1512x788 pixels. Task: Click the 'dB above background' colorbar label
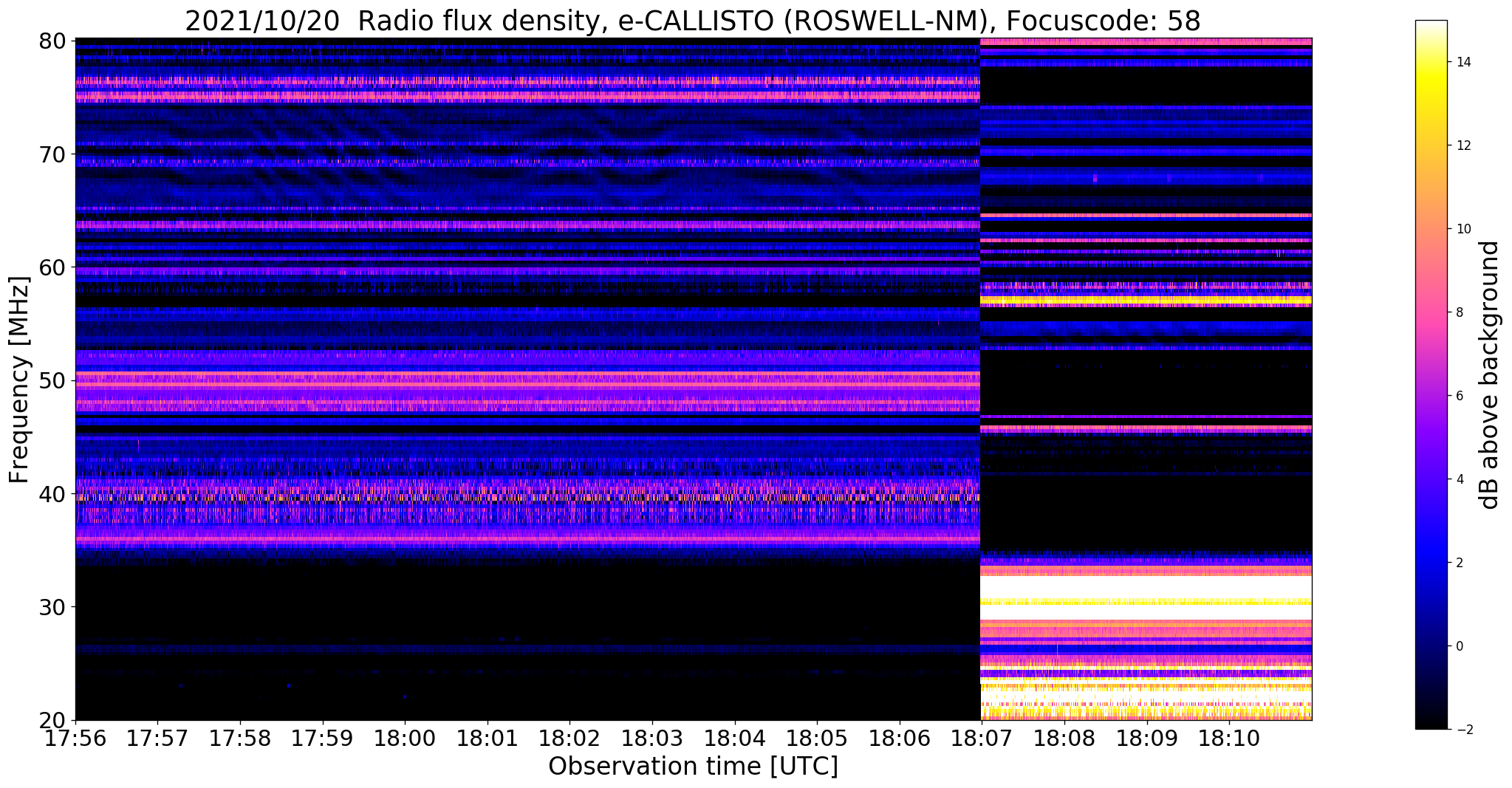(x=1490, y=375)
